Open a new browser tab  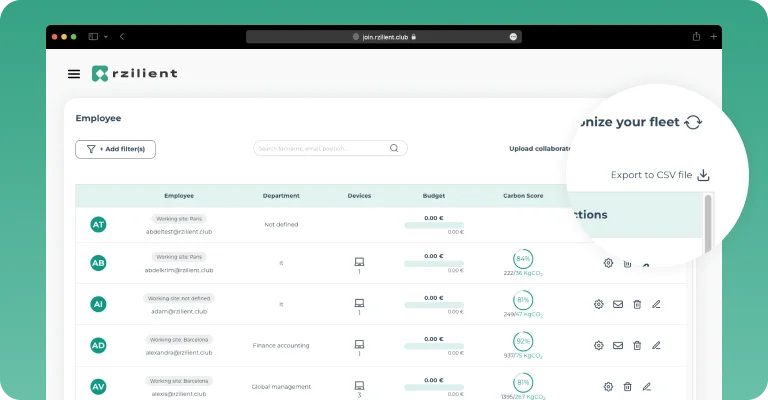[x=714, y=37]
